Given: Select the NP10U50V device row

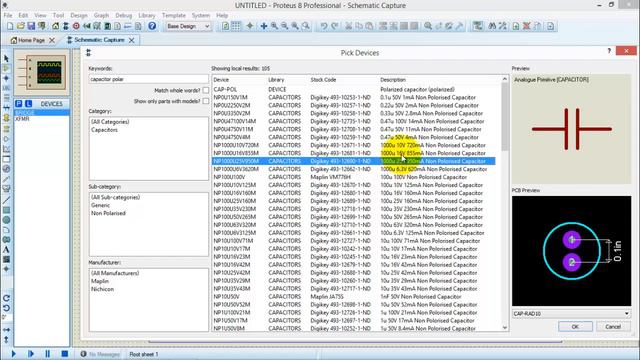Looking at the screenshot, I should (x=353, y=297).
